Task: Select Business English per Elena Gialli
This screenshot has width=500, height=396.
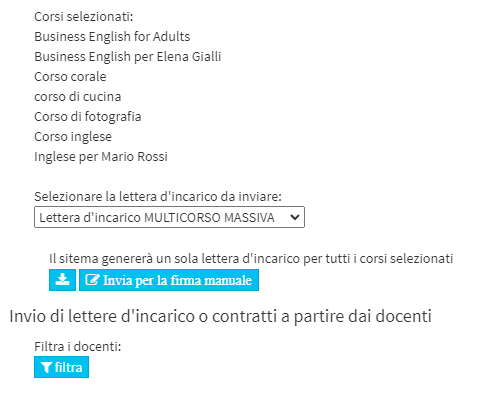Action: [128, 57]
